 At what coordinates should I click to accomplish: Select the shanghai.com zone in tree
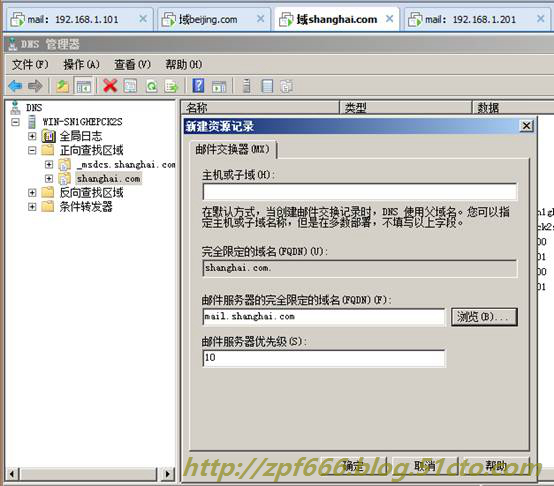[x=108, y=179]
